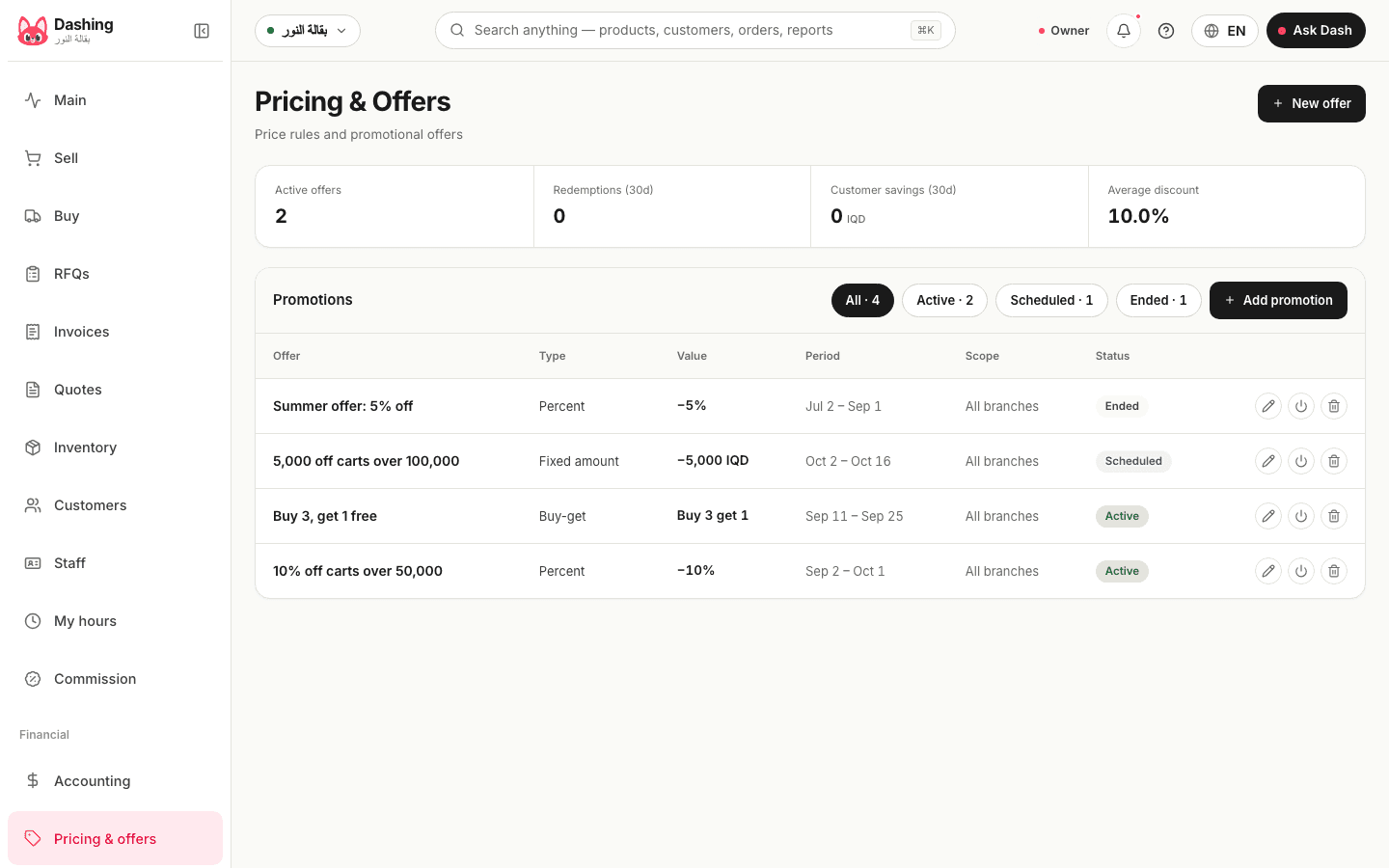Open Customers in sidebar
The width and height of the screenshot is (1389, 868).
(x=115, y=505)
